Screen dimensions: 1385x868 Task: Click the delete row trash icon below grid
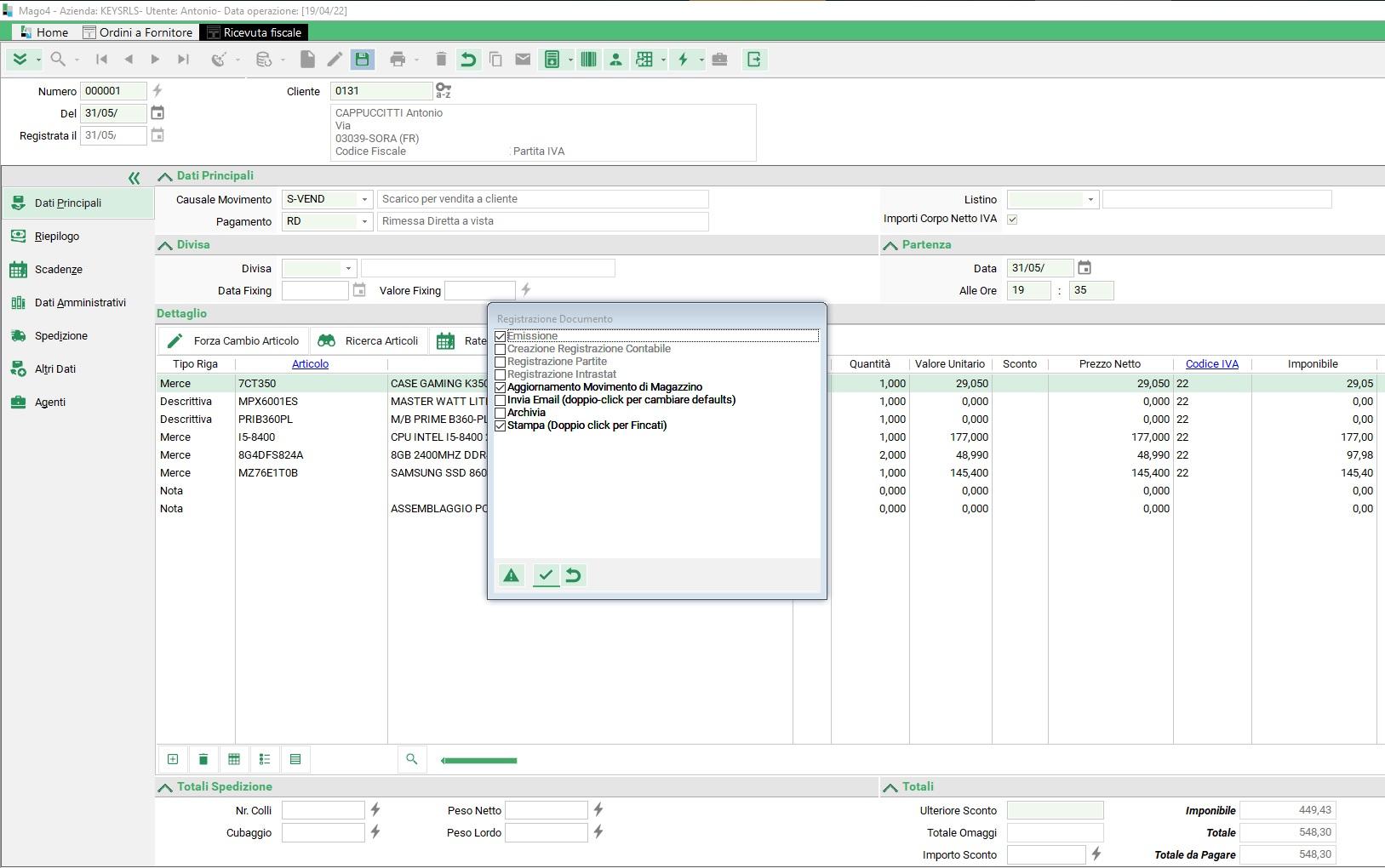203,759
